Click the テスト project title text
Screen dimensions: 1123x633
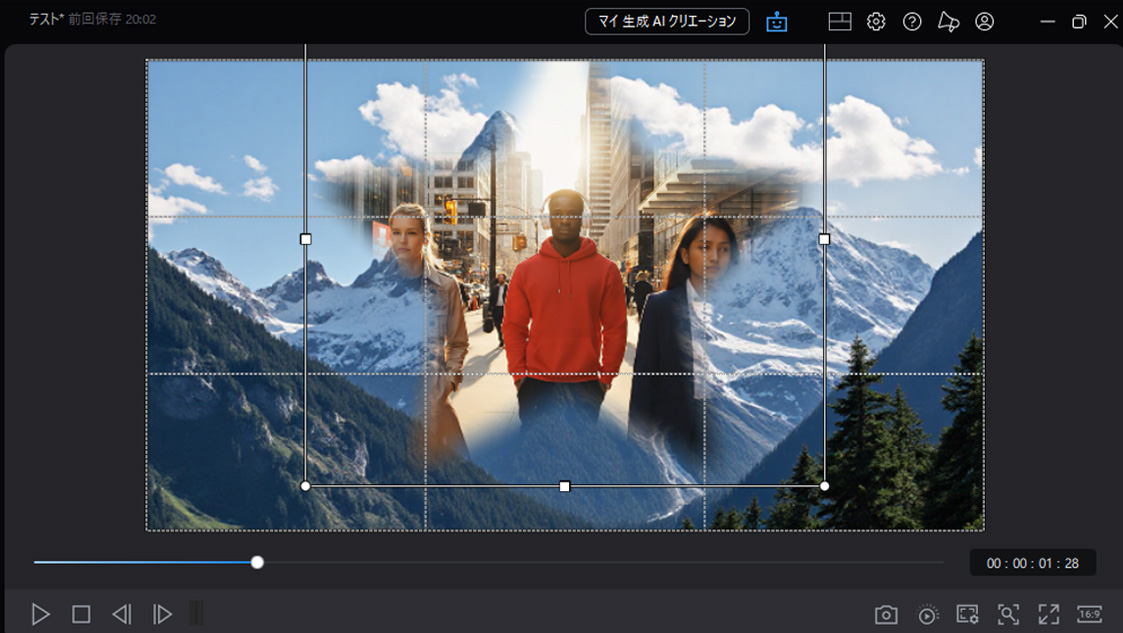point(40,17)
